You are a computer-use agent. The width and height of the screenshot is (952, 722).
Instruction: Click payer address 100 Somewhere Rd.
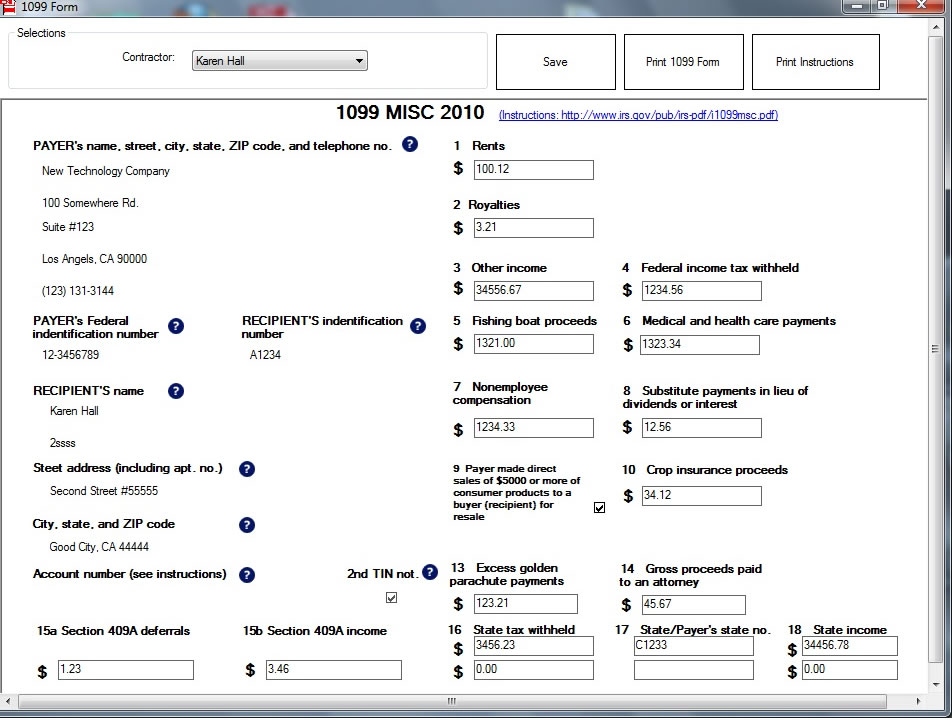(x=90, y=203)
